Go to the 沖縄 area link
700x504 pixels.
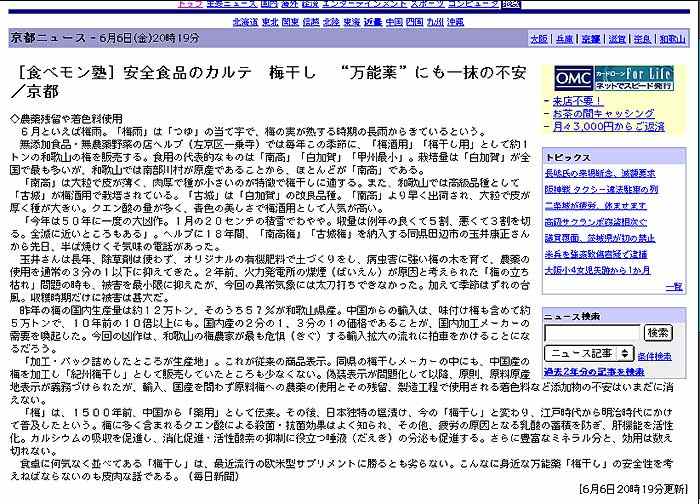click(x=454, y=21)
